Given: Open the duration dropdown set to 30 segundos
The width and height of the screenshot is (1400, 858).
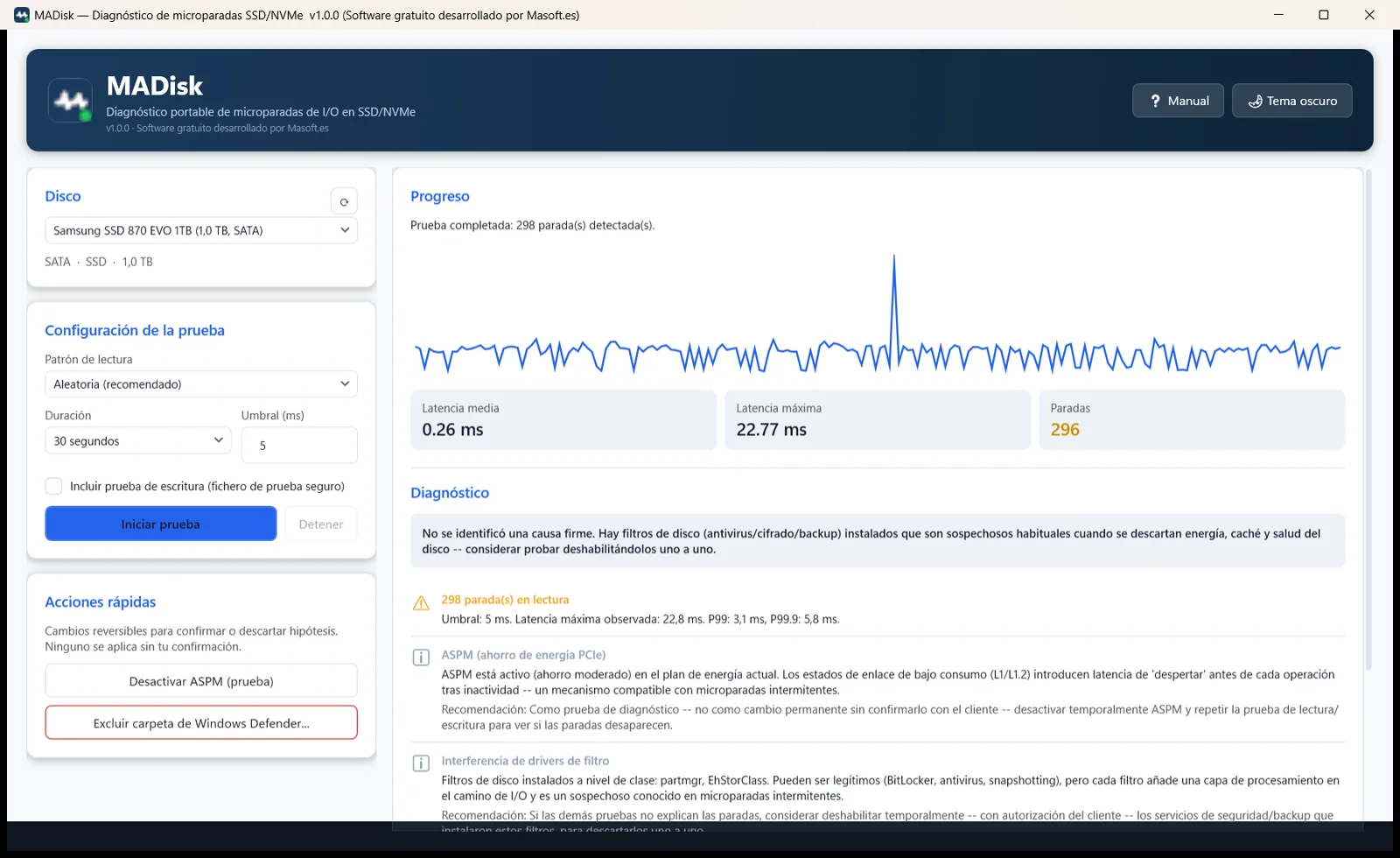Looking at the screenshot, I should [137, 440].
